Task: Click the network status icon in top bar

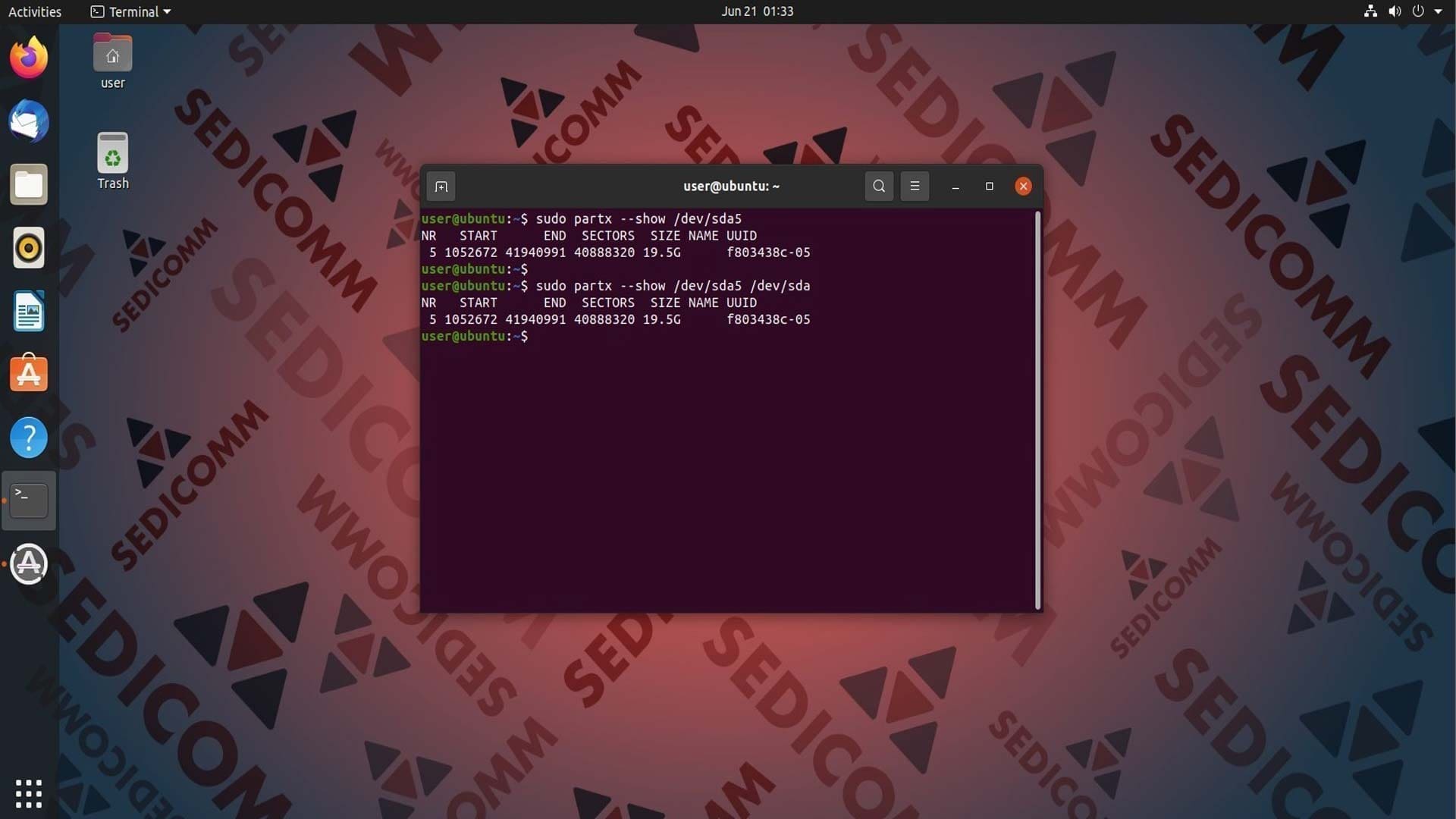Action: coord(1370,11)
